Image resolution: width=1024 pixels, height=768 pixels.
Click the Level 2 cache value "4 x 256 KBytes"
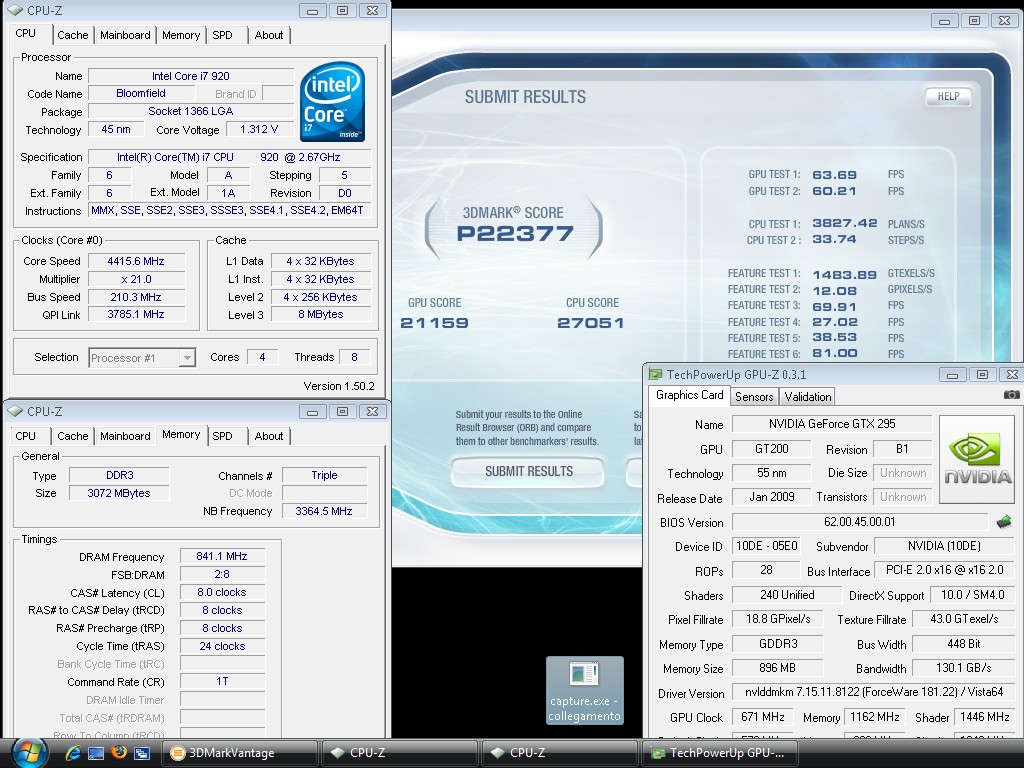[321, 297]
